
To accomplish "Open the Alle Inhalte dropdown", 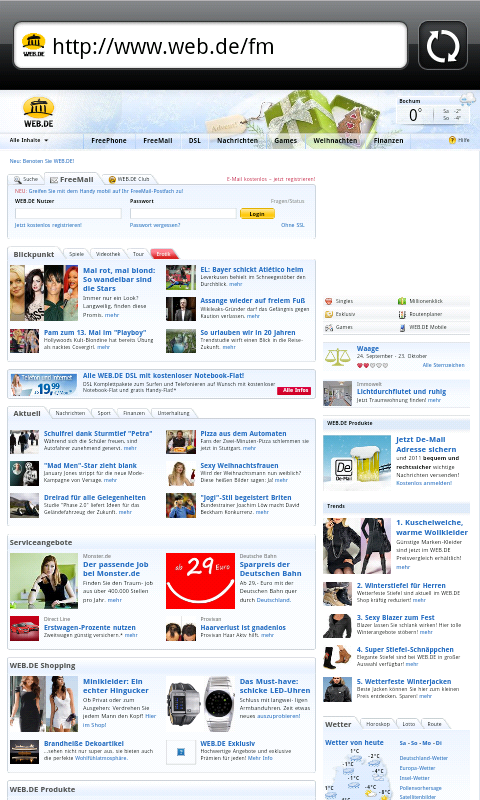I will [29, 140].
